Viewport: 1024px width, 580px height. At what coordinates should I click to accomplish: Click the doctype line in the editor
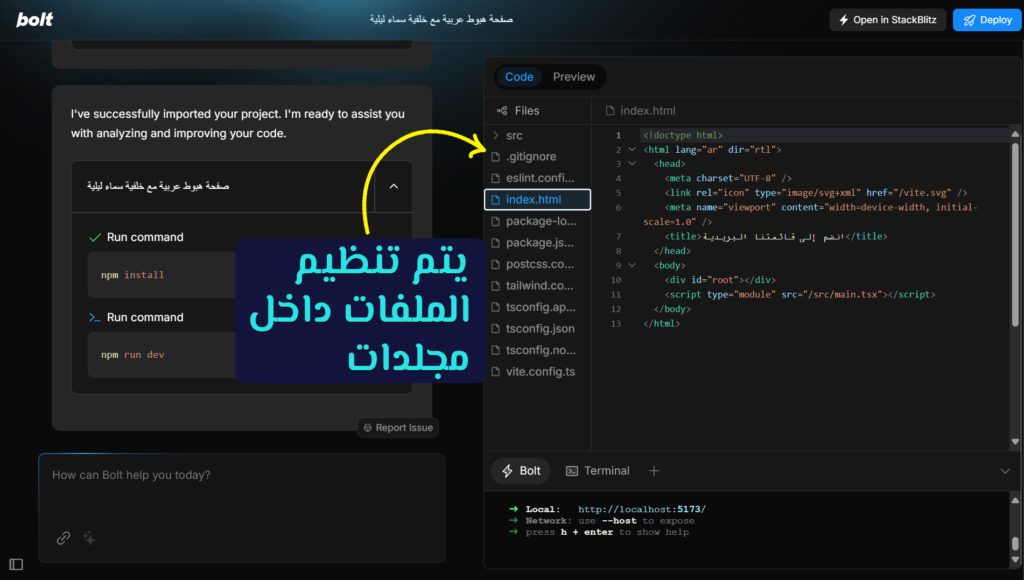pyautogui.click(x=682, y=135)
